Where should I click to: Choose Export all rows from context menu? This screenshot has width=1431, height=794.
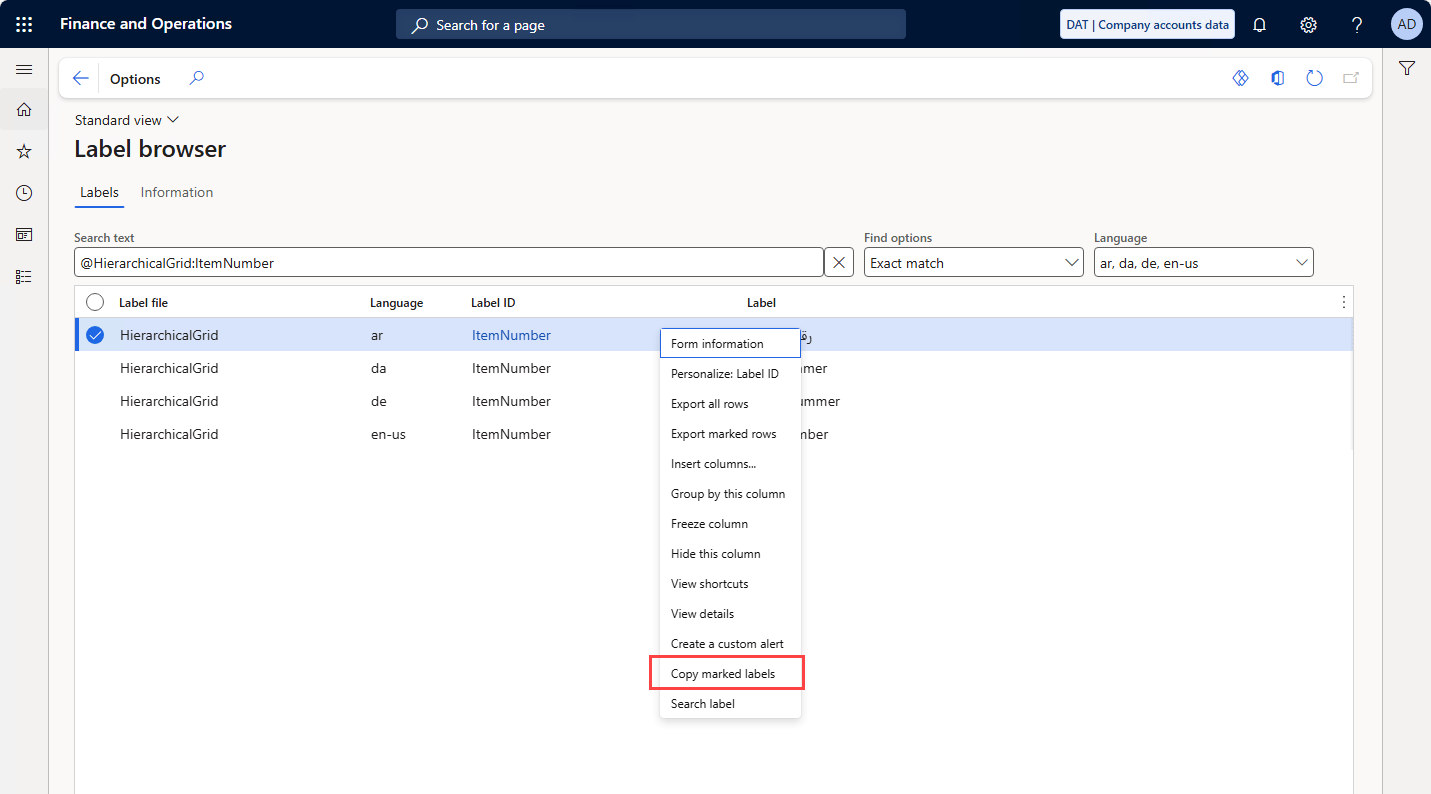click(710, 404)
